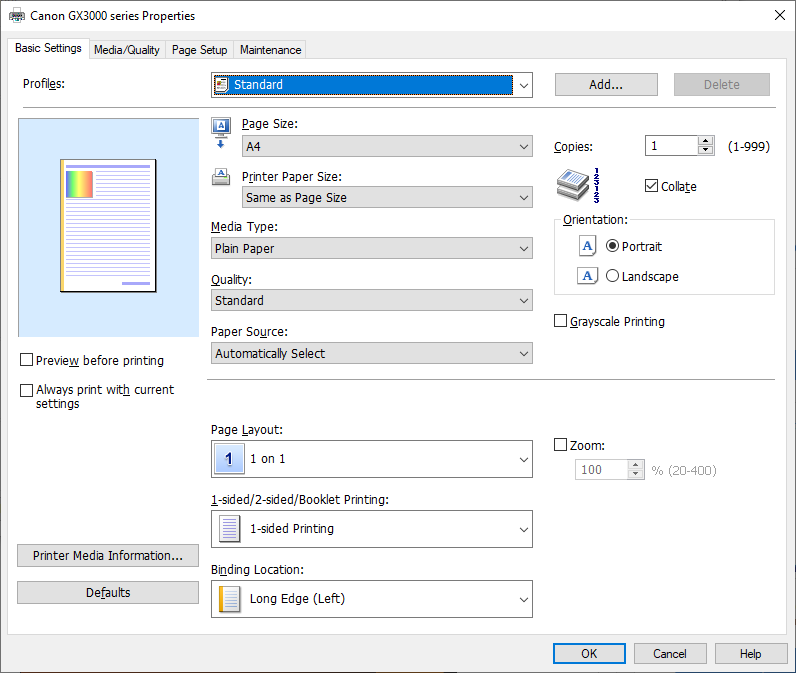Click the Portrait orientation page icon
This screenshot has width=796, height=673.
587,246
